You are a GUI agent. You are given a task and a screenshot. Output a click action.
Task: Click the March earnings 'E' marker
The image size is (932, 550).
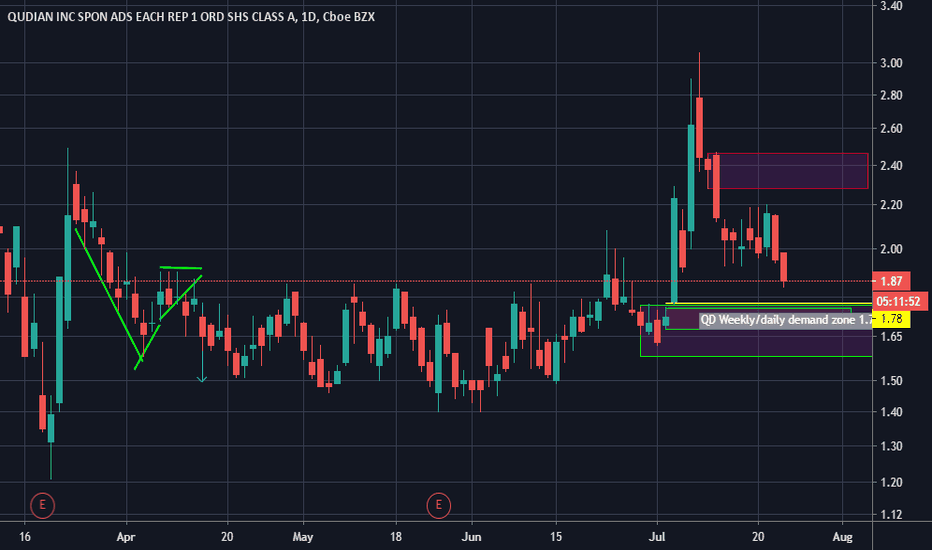(42, 505)
